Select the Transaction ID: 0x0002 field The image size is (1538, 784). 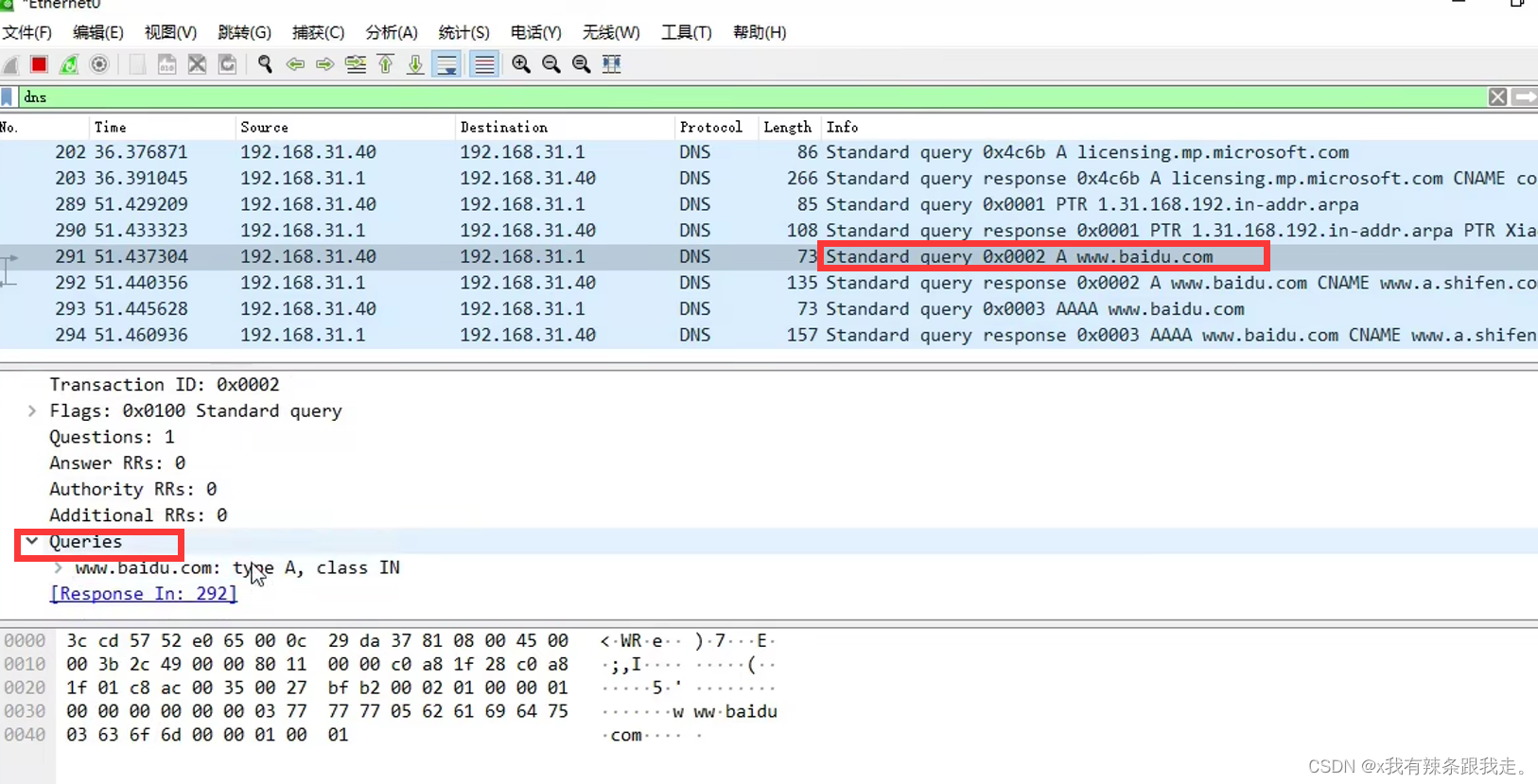(165, 385)
